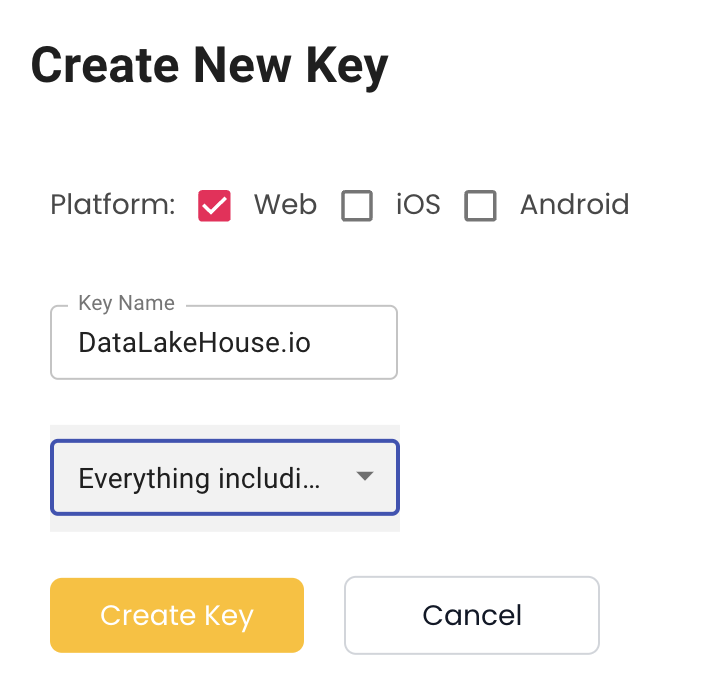Image resolution: width=728 pixels, height=686 pixels.
Task: Click the "Android" label text
Action: pyautogui.click(x=574, y=205)
